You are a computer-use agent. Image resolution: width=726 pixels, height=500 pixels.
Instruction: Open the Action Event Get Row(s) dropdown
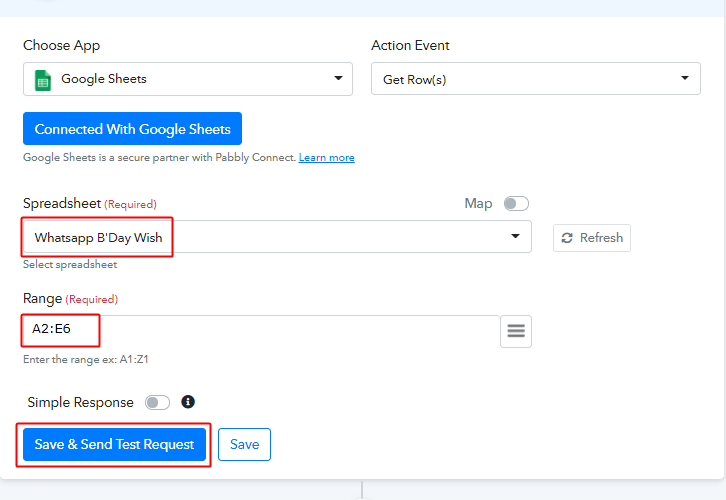point(536,79)
